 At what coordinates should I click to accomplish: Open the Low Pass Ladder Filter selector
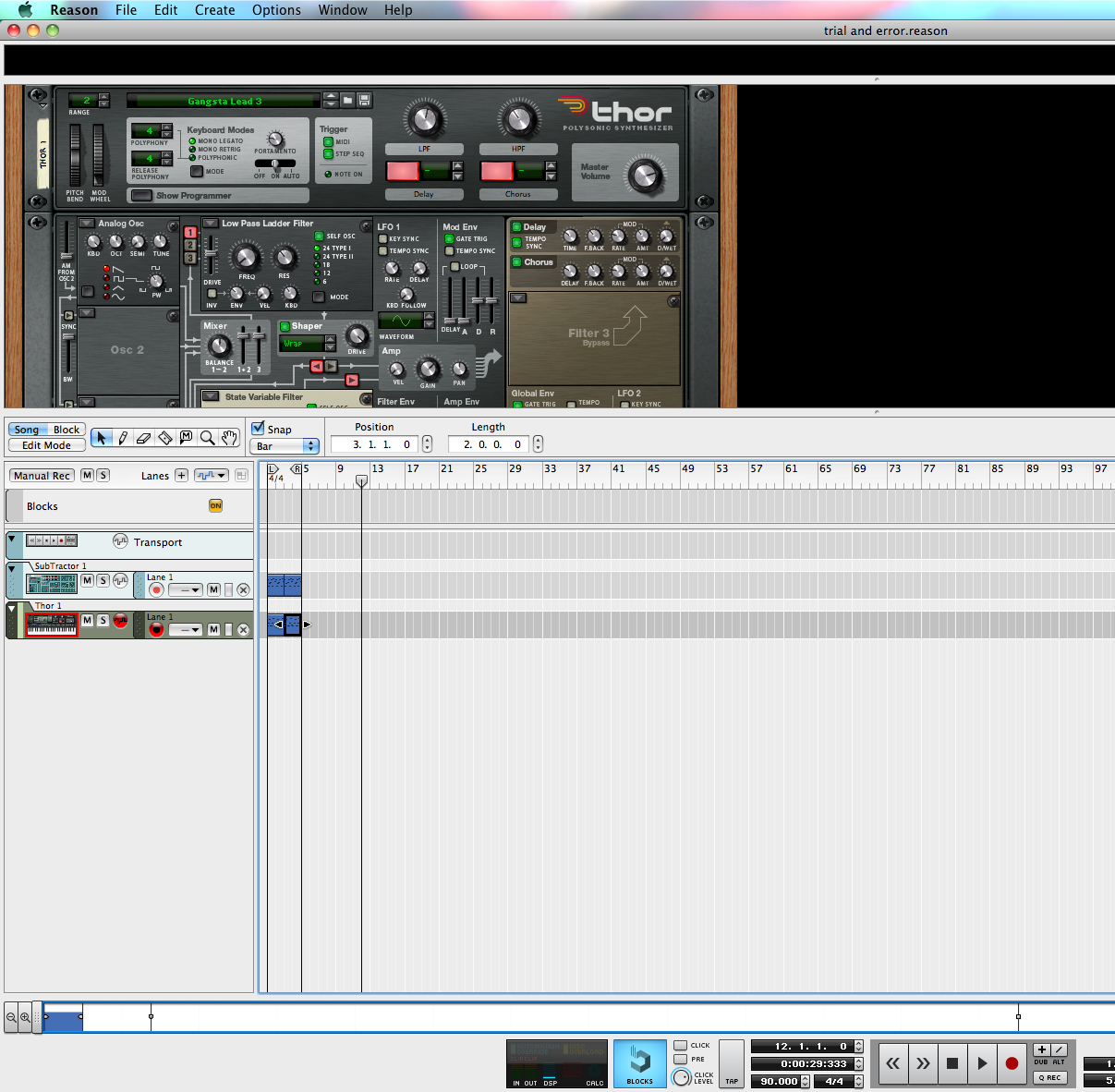coord(210,223)
